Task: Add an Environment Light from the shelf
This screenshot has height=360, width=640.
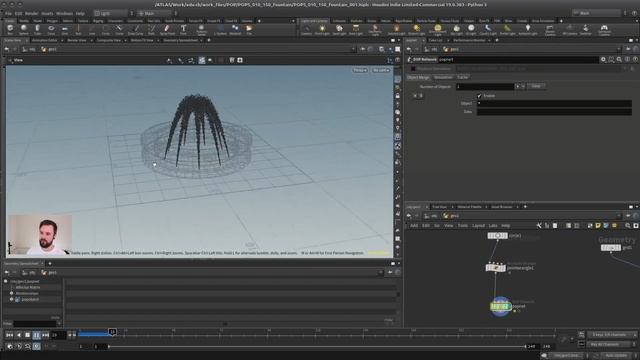Action: 438,29
